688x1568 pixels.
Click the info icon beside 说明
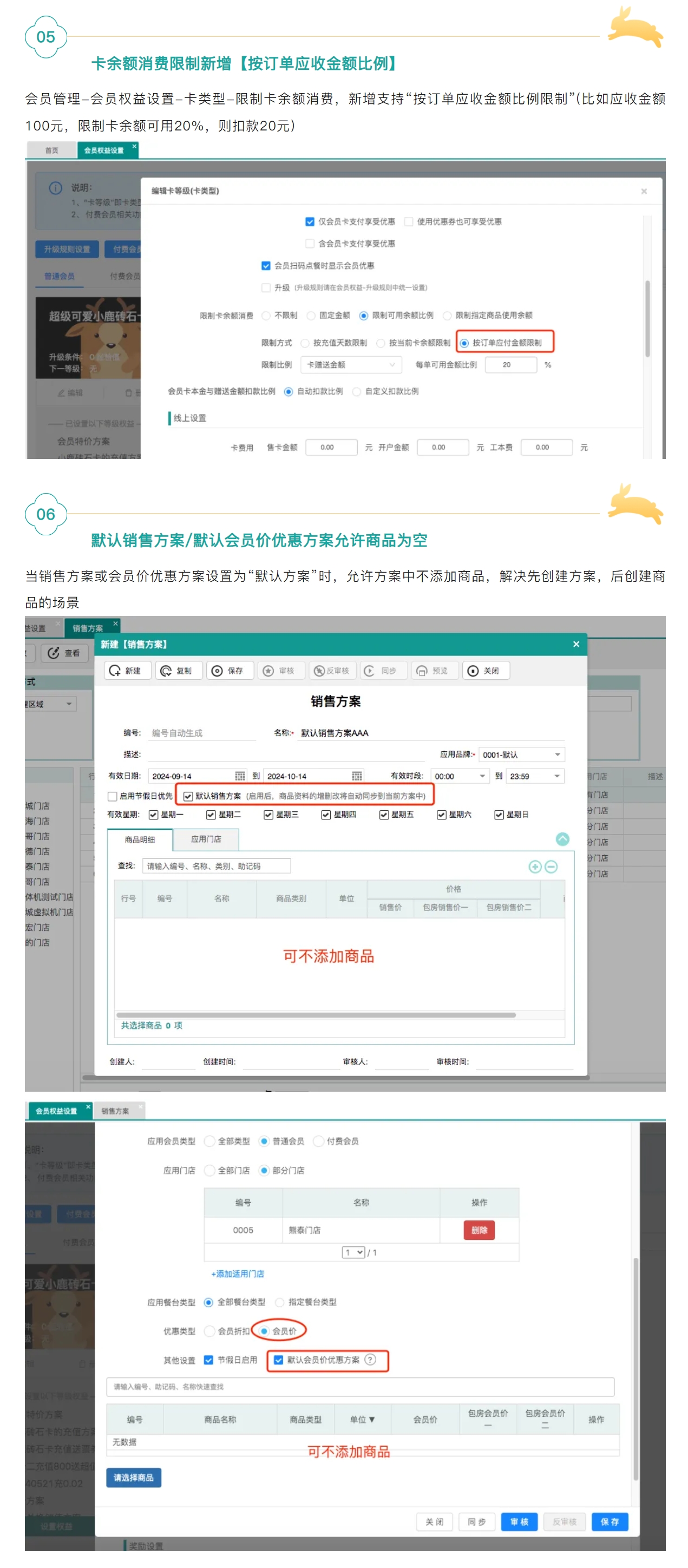pos(55,187)
